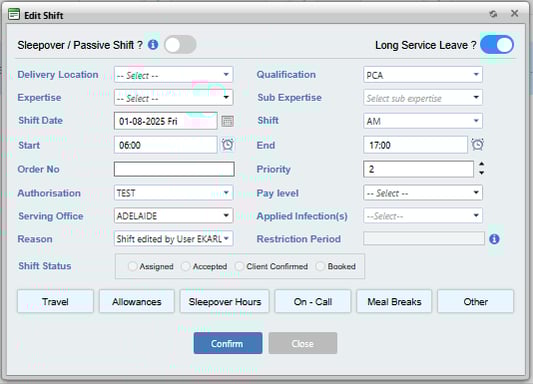Viewport: 533px width, 384px height.
Task: Open the Shift Date calendar picker icon
Action: [227, 121]
